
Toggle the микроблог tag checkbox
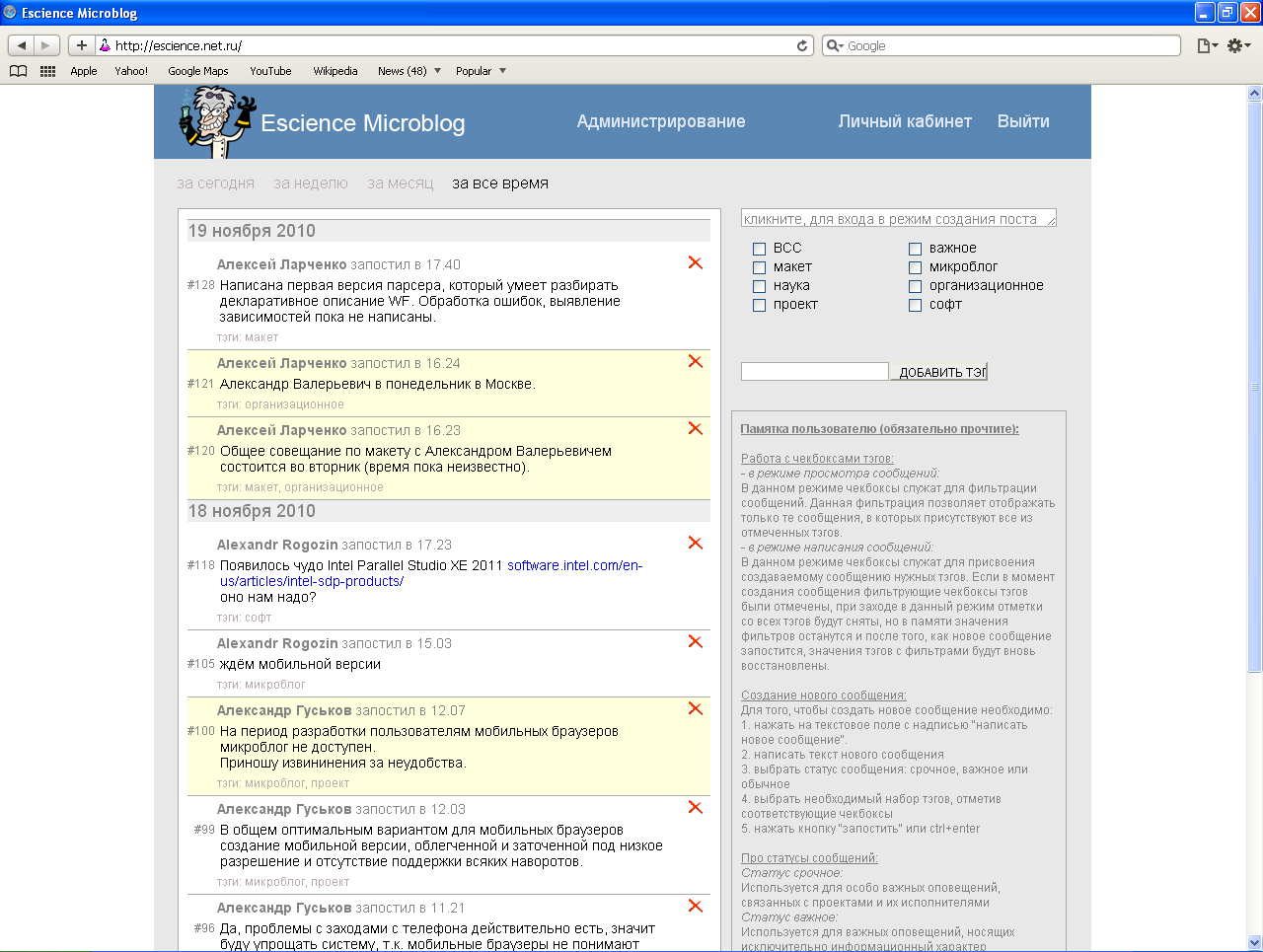(x=915, y=267)
